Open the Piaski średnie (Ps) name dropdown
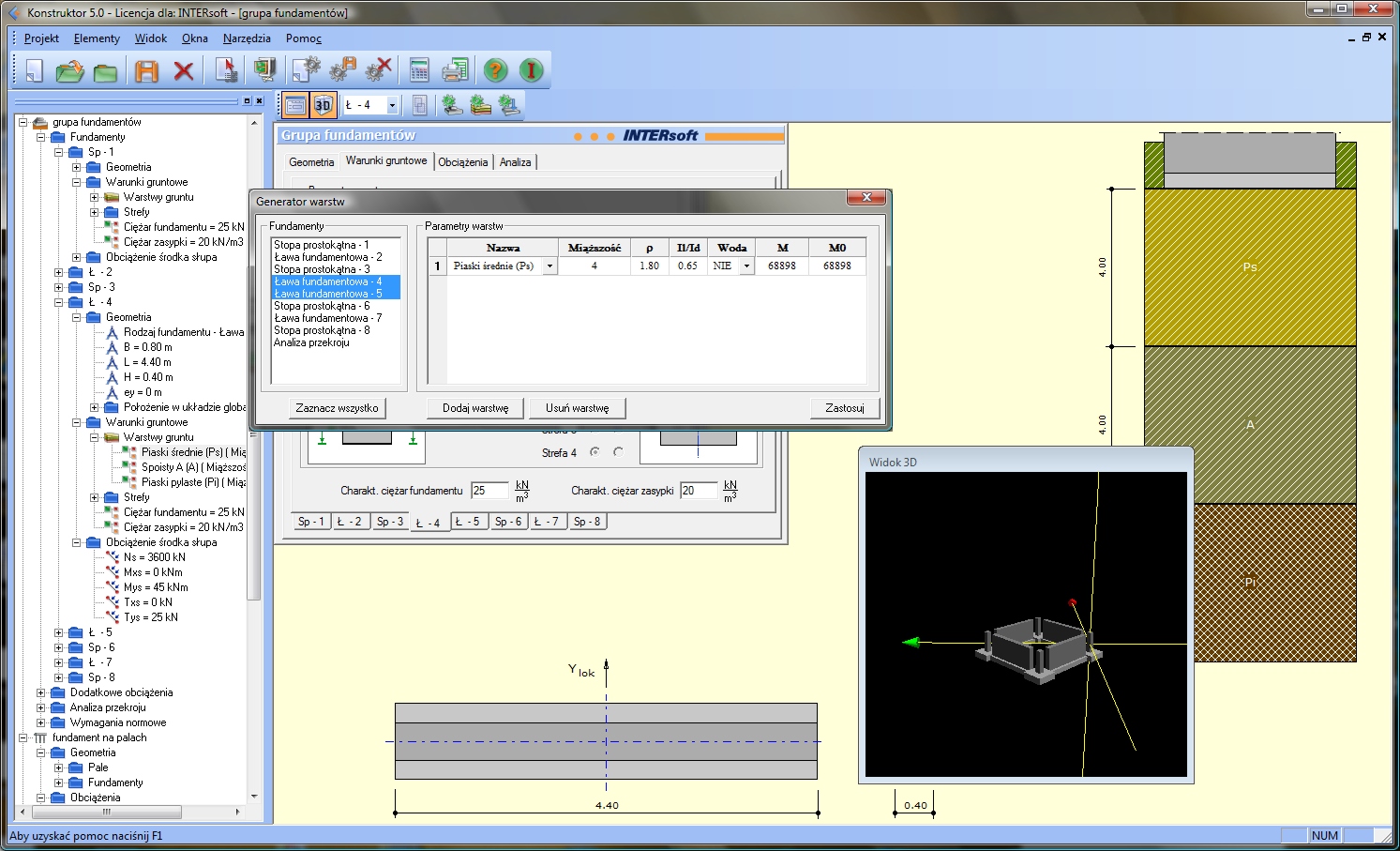Screen dimensions: 1400x851 (x=549, y=266)
